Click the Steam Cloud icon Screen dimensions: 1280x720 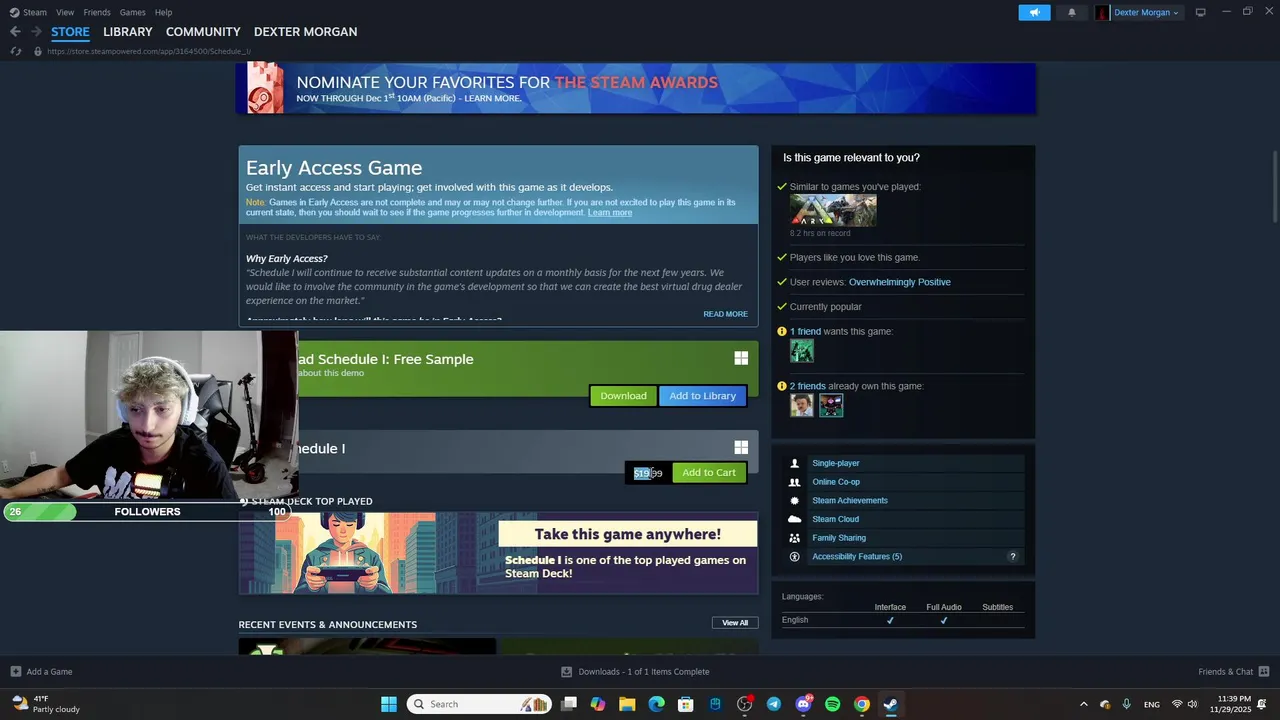pos(795,519)
